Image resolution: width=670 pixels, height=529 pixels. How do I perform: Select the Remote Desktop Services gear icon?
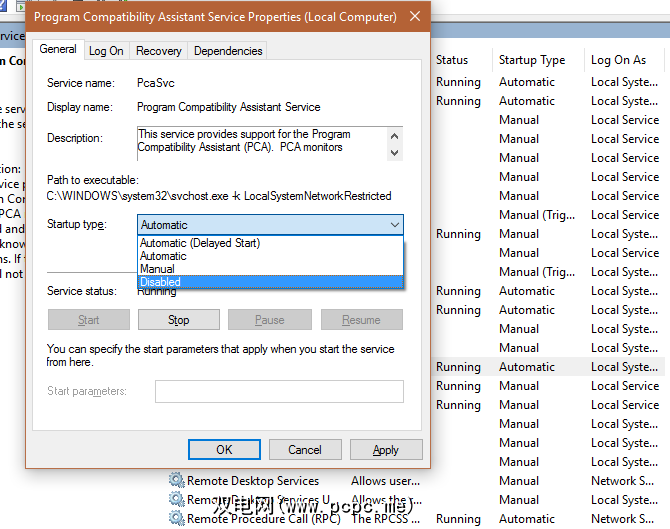click(x=176, y=480)
